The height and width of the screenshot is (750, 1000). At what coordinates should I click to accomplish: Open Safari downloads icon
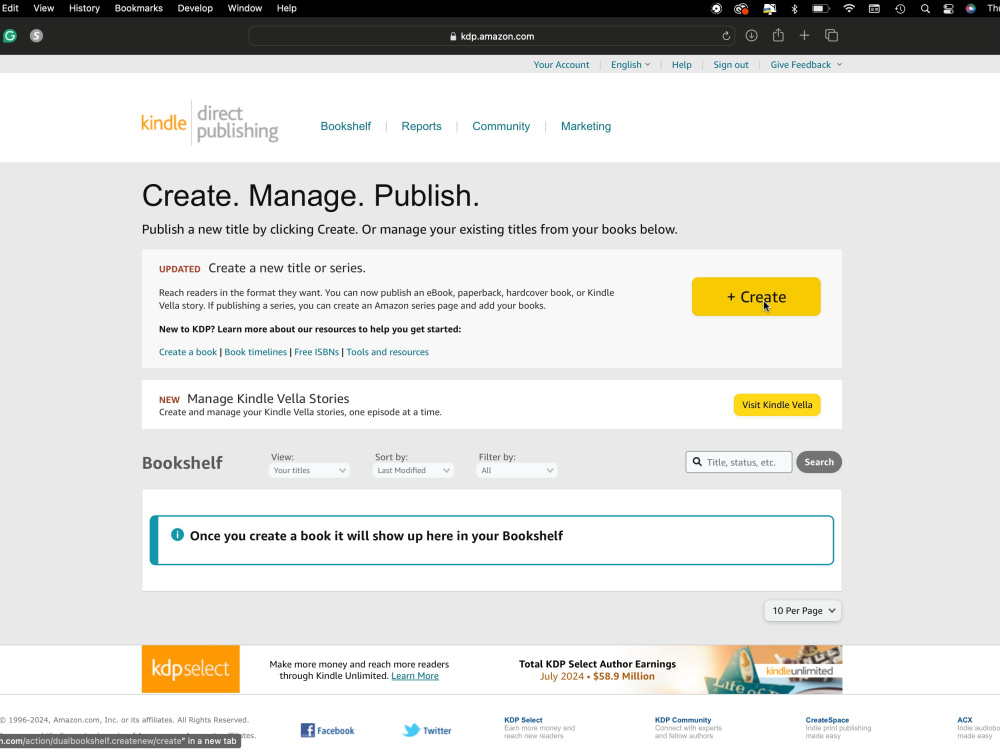click(751, 36)
